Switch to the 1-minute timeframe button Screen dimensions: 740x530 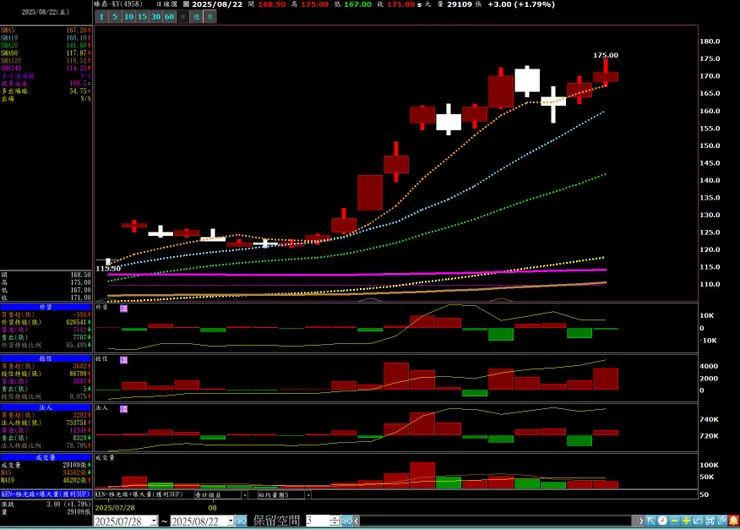tap(101, 17)
